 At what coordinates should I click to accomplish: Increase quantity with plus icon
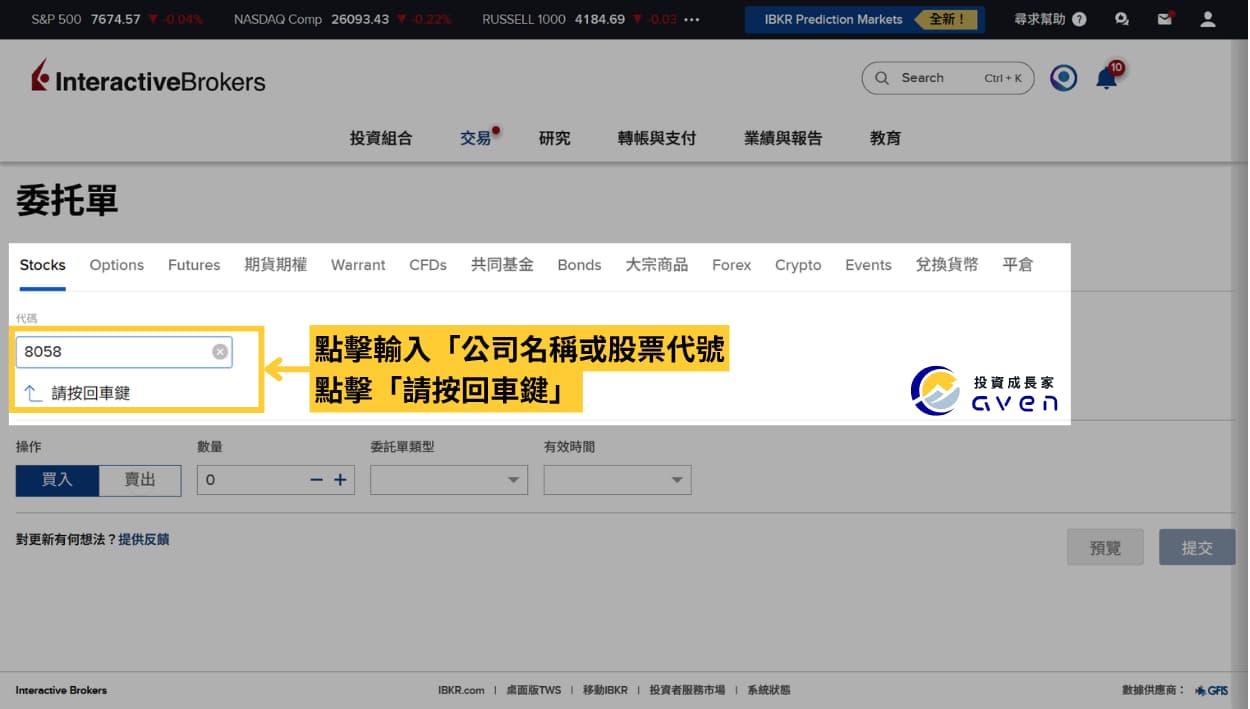(340, 480)
